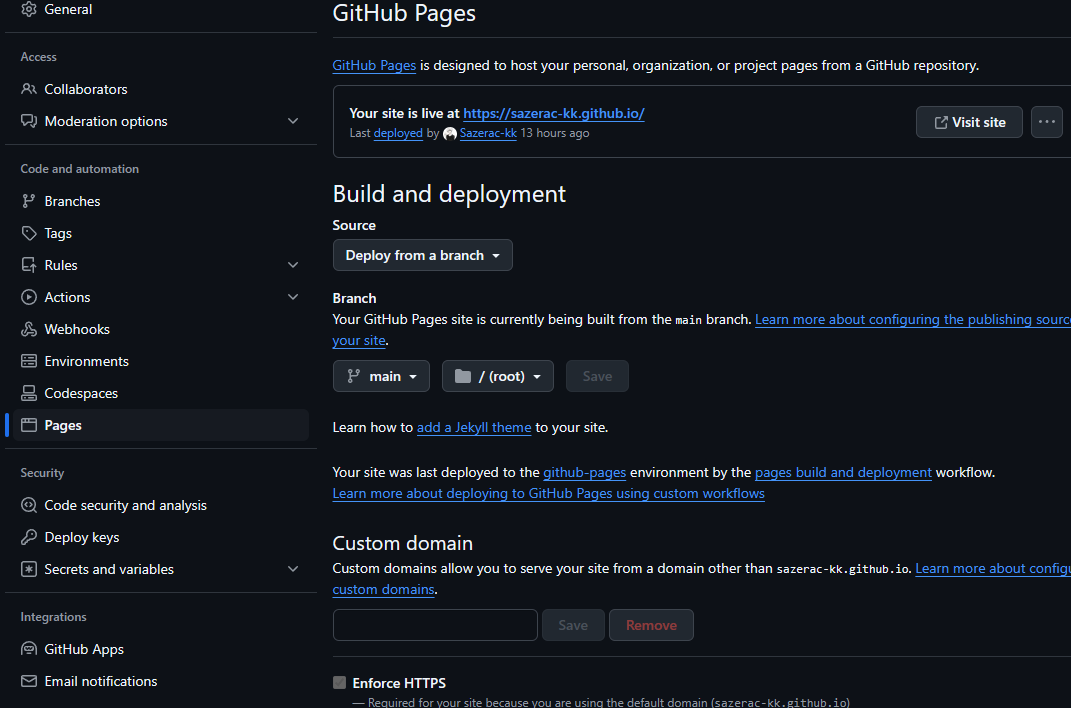Click the GitHub Apps icon
This screenshot has height=708, width=1071.
pyautogui.click(x=29, y=649)
